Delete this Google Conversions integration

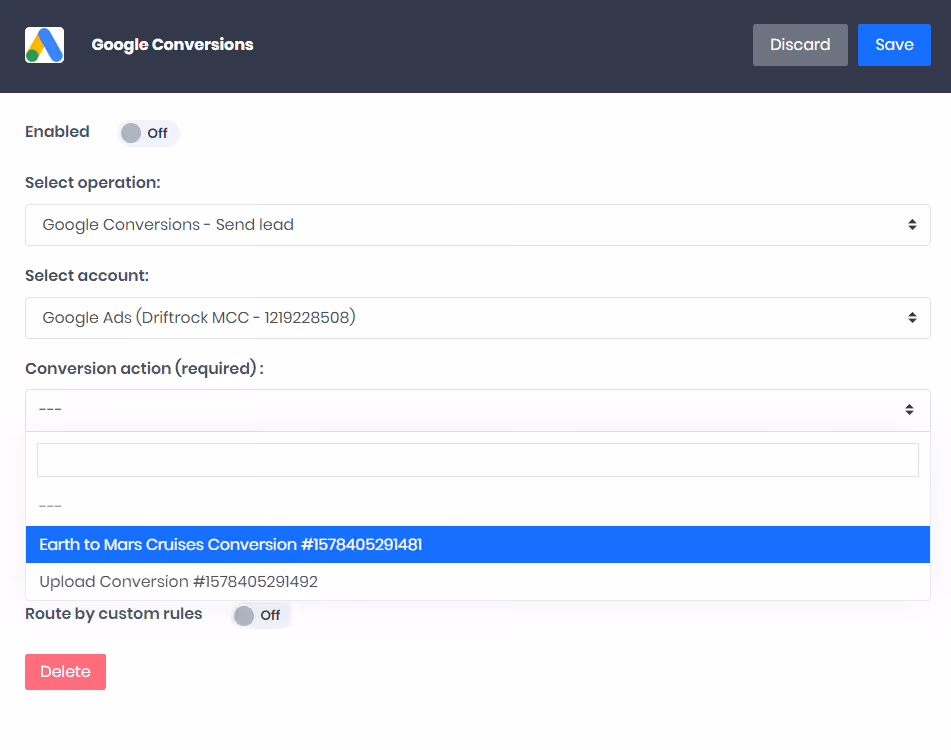click(66, 672)
